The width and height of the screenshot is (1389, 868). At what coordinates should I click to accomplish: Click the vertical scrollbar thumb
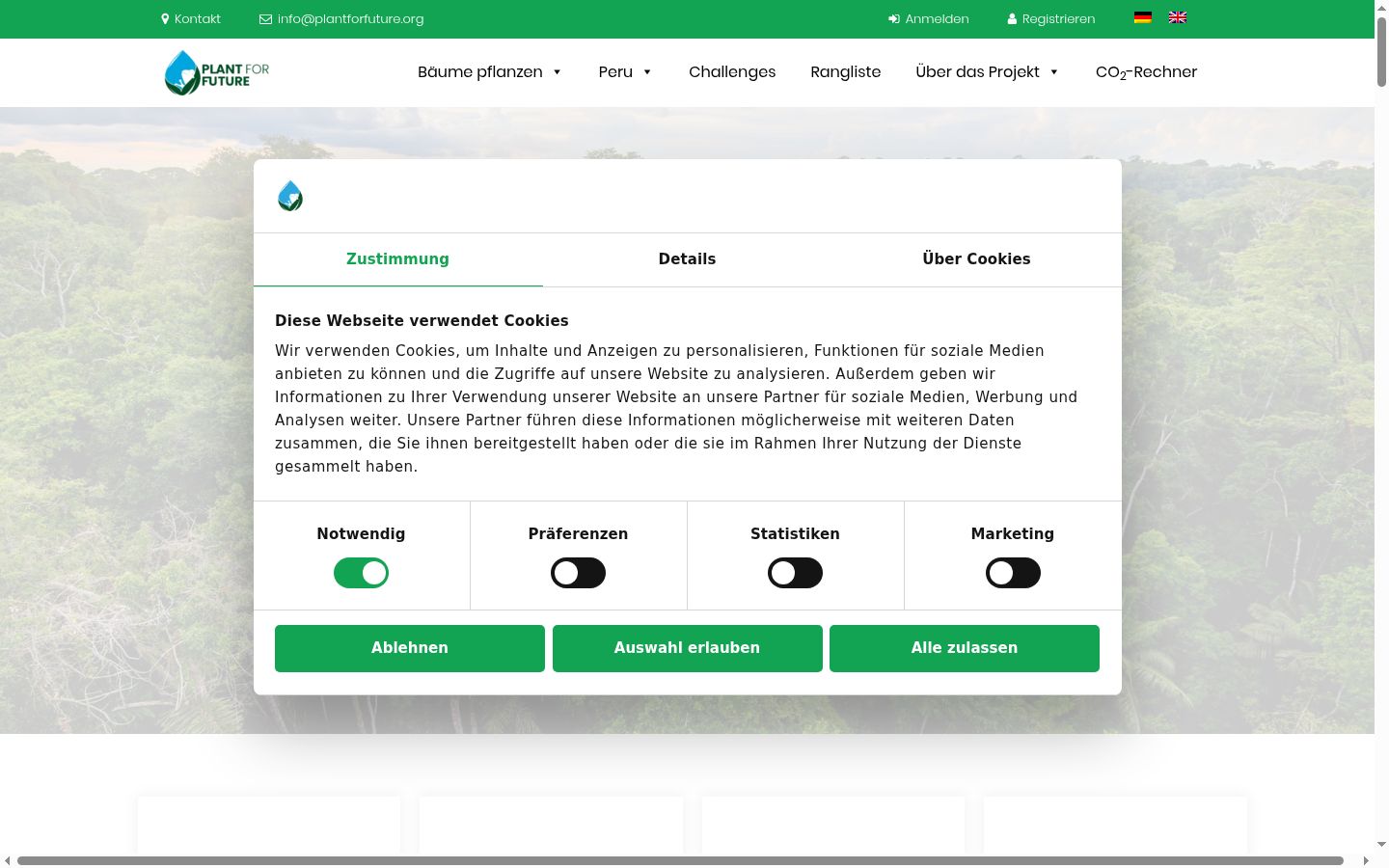[x=1381, y=53]
